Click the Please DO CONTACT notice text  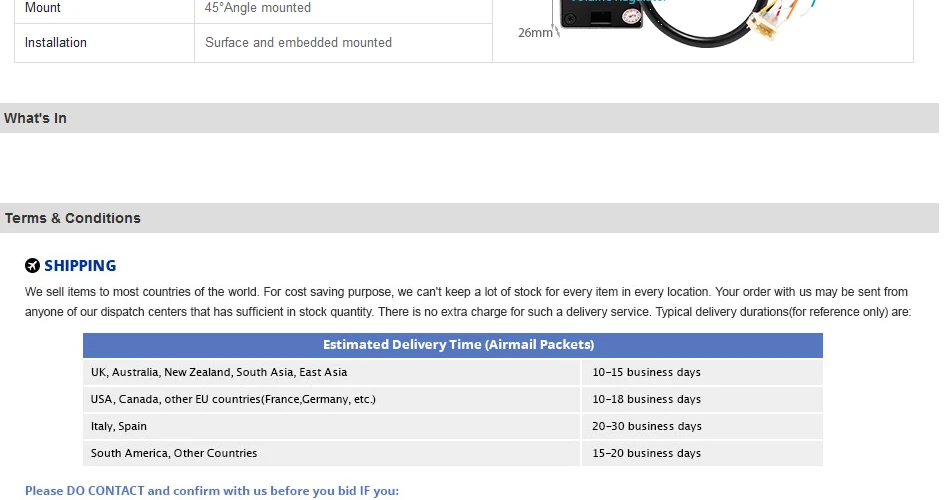[211, 491]
